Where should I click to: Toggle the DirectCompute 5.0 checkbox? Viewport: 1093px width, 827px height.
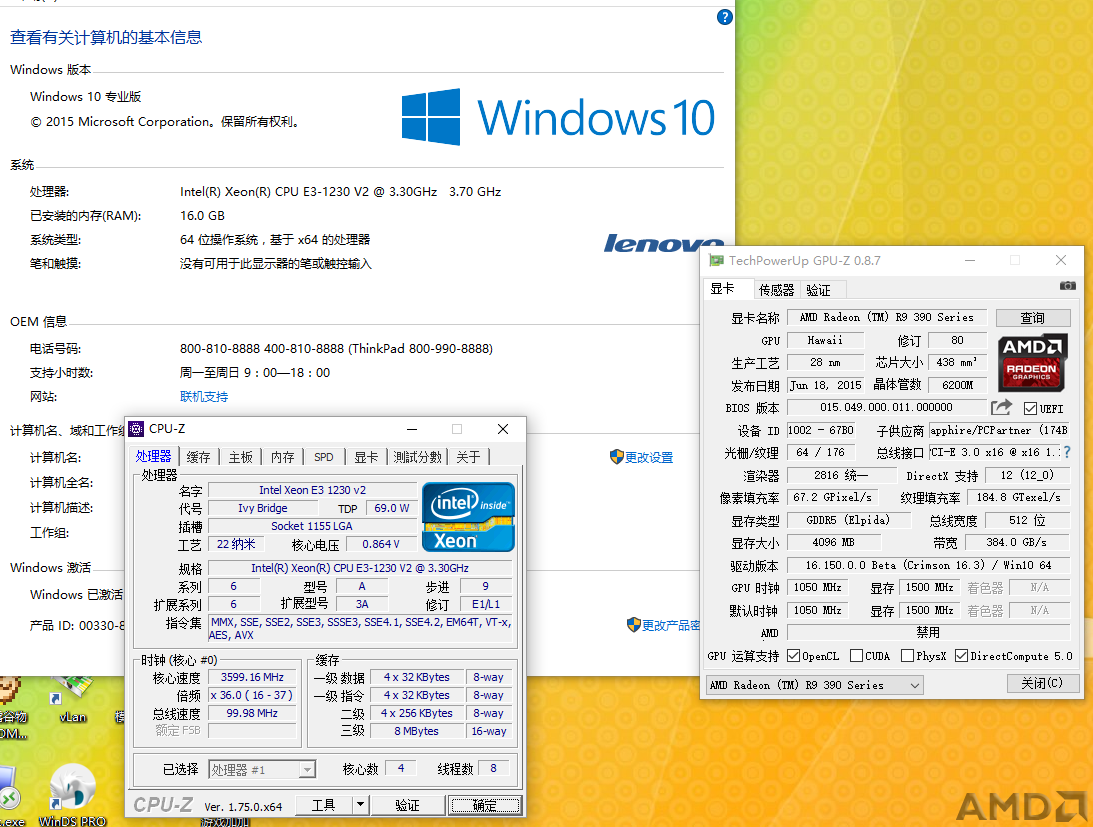click(961, 655)
